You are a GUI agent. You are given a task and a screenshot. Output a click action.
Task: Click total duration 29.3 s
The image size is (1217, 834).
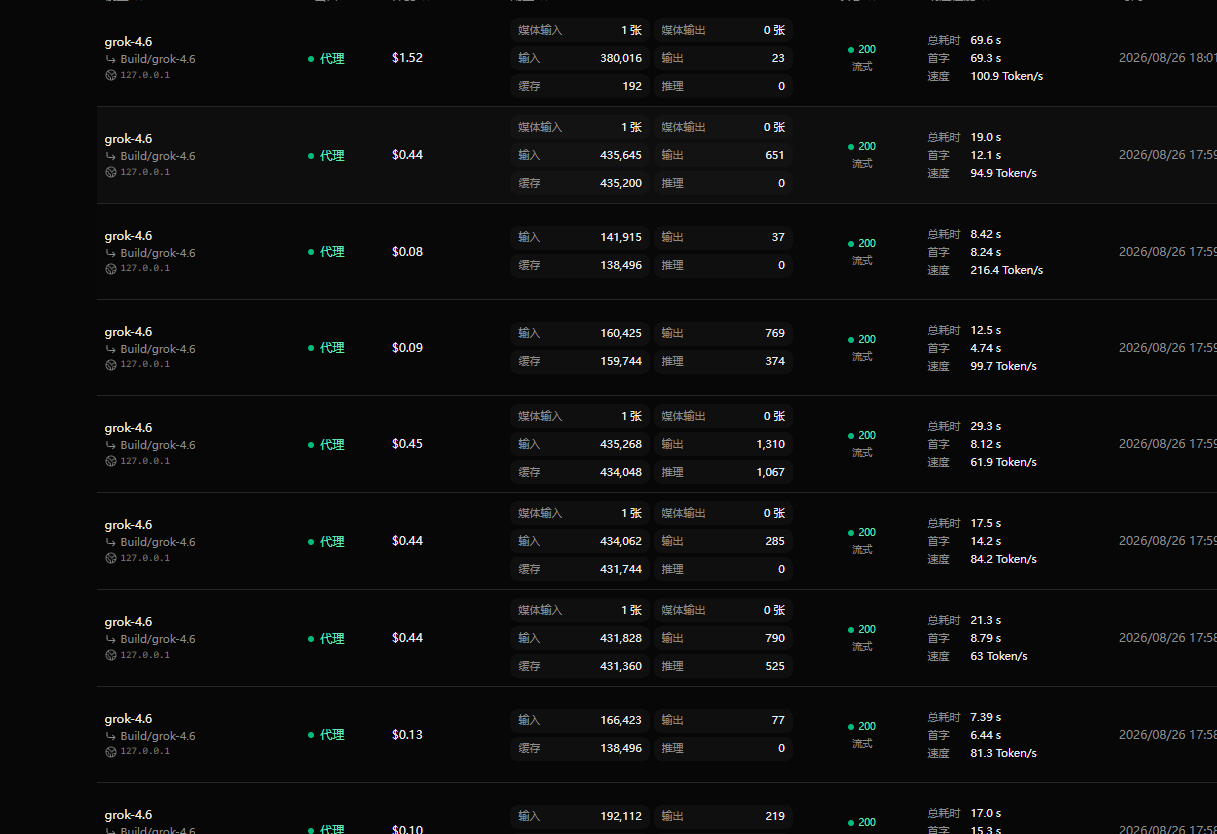986,426
